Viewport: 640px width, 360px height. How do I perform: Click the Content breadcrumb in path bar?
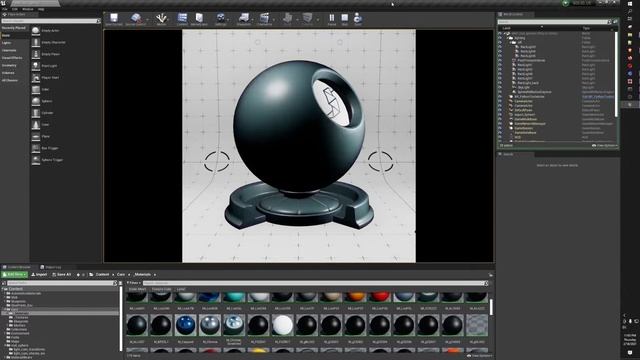click(x=102, y=274)
